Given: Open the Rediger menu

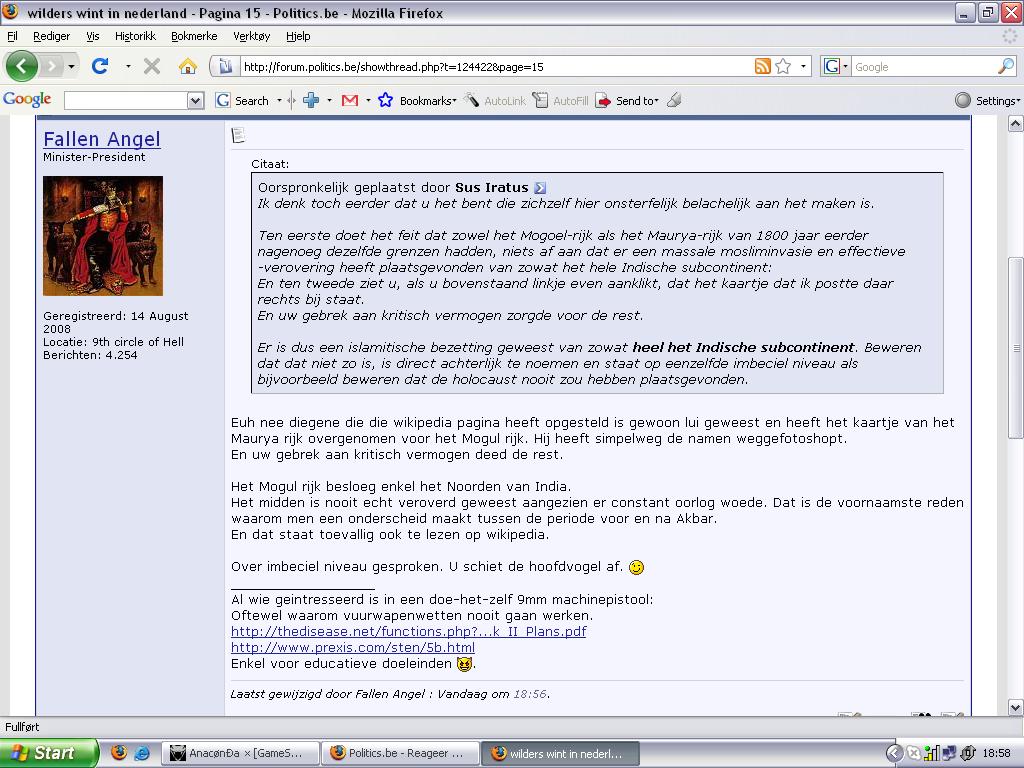Looking at the screenshot, I should [52, 36].
